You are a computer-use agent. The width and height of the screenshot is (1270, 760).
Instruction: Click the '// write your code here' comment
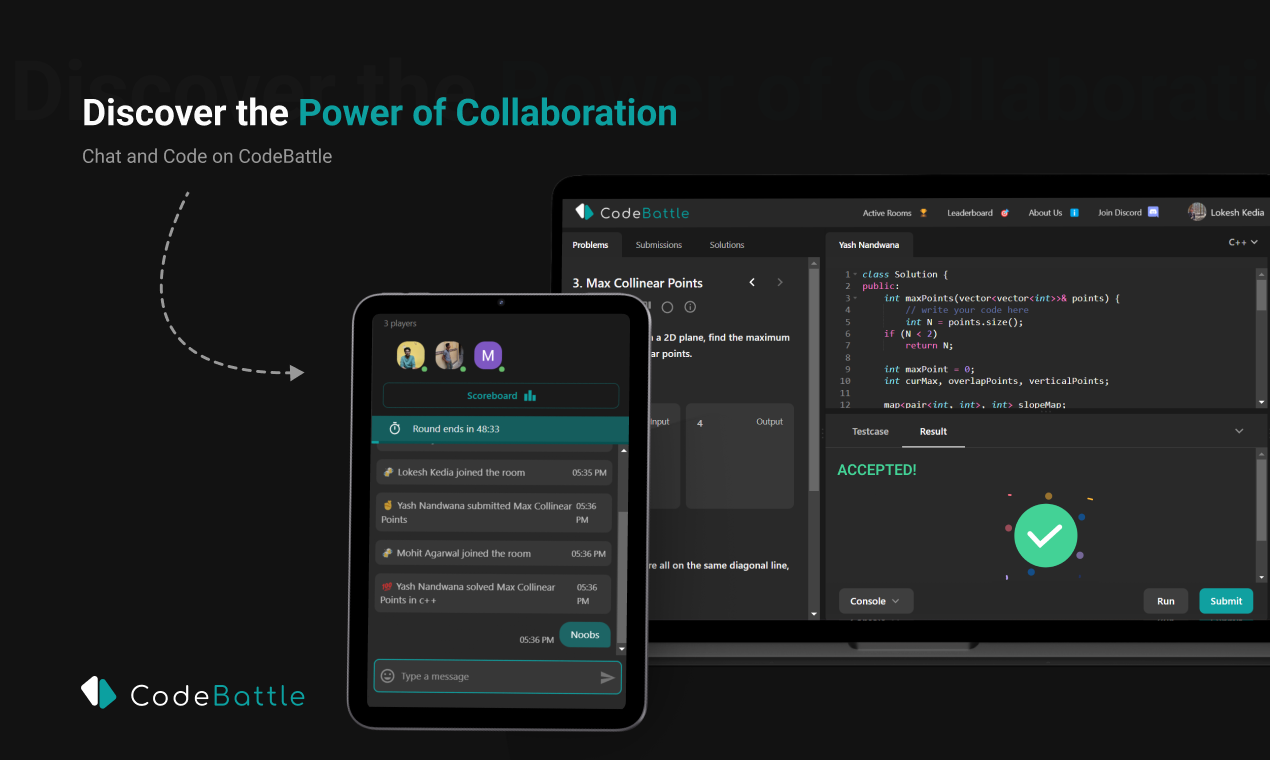(967, 310)
